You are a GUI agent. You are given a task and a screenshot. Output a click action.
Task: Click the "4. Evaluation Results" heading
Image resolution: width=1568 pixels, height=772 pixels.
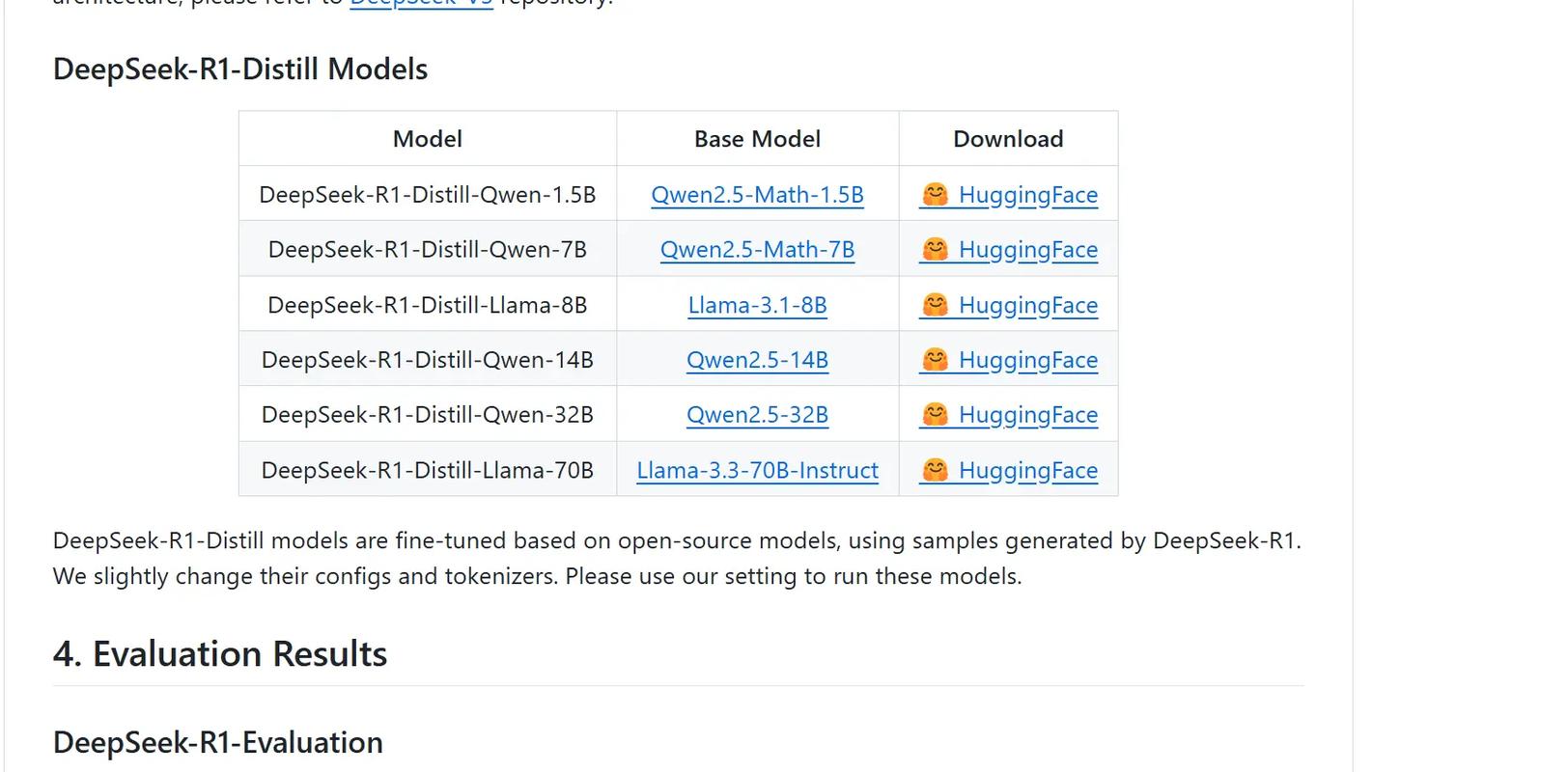coord(220,654)
